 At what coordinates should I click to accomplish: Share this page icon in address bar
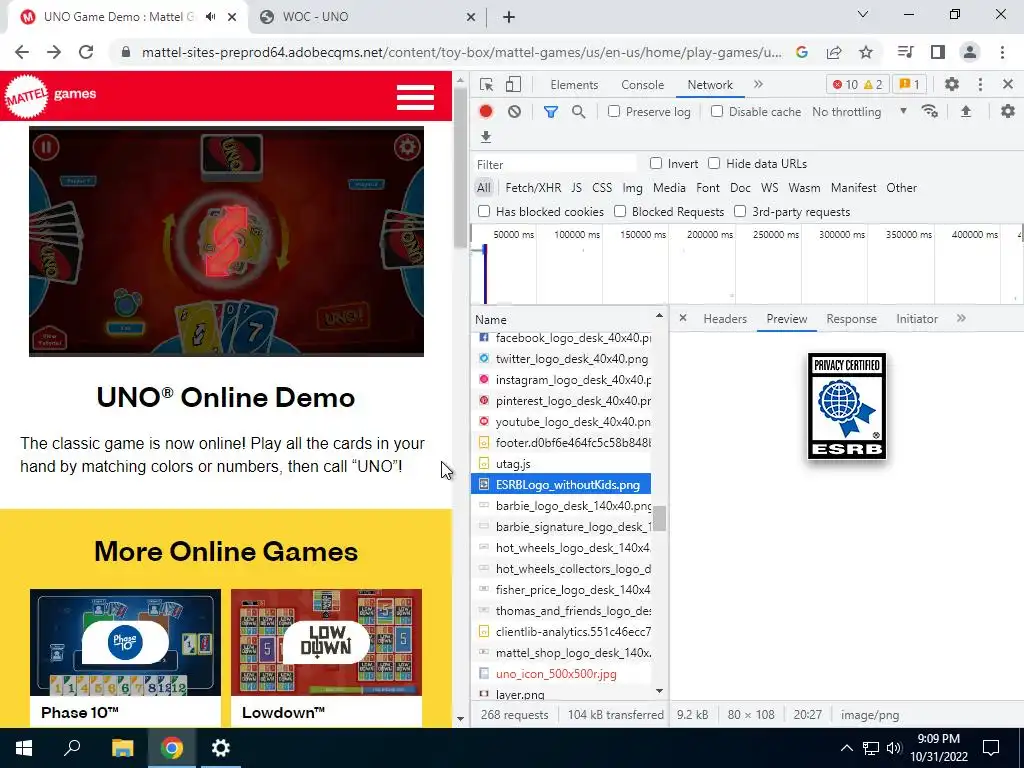834,52
